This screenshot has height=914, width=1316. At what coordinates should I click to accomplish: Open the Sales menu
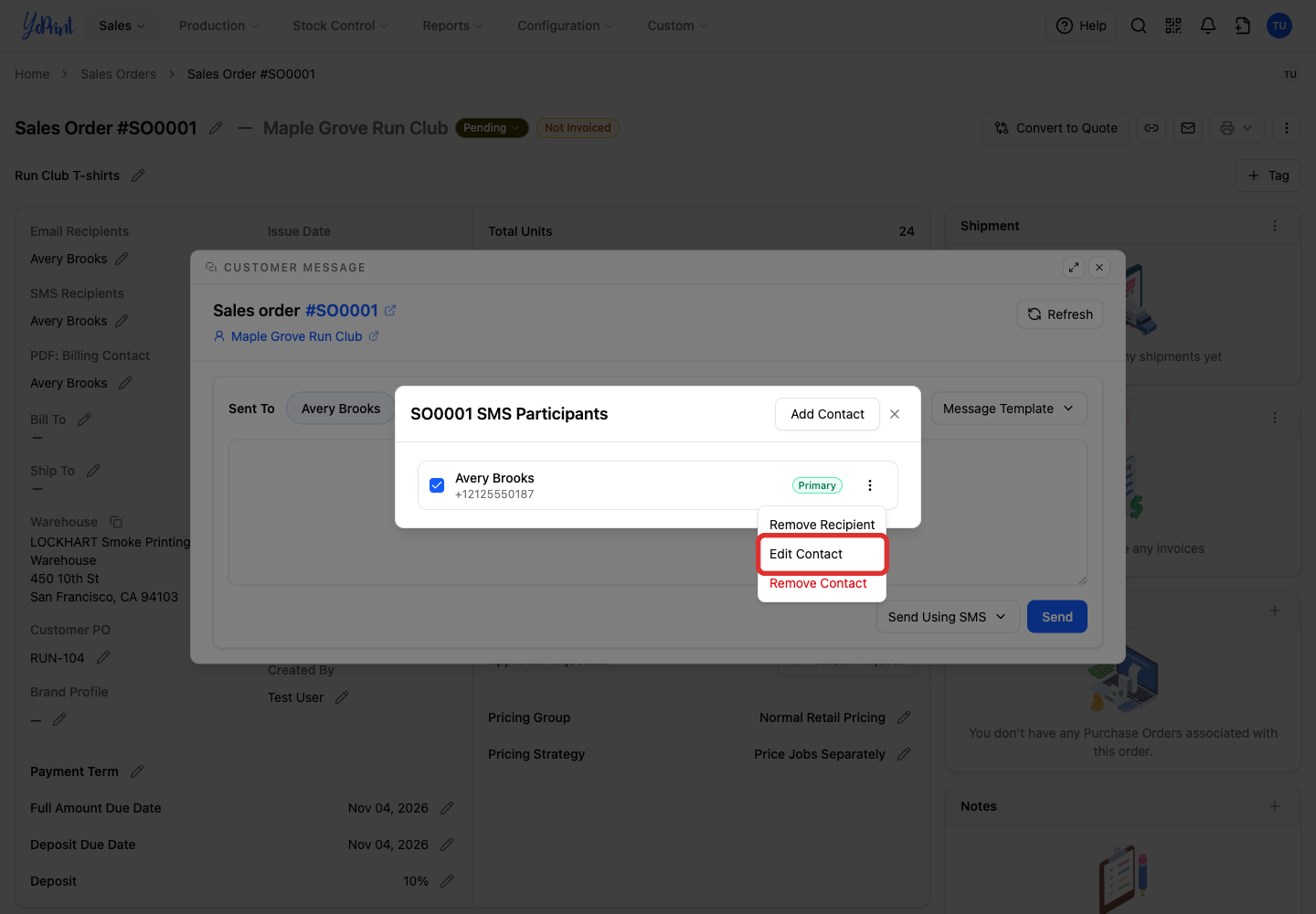(122, 26)
